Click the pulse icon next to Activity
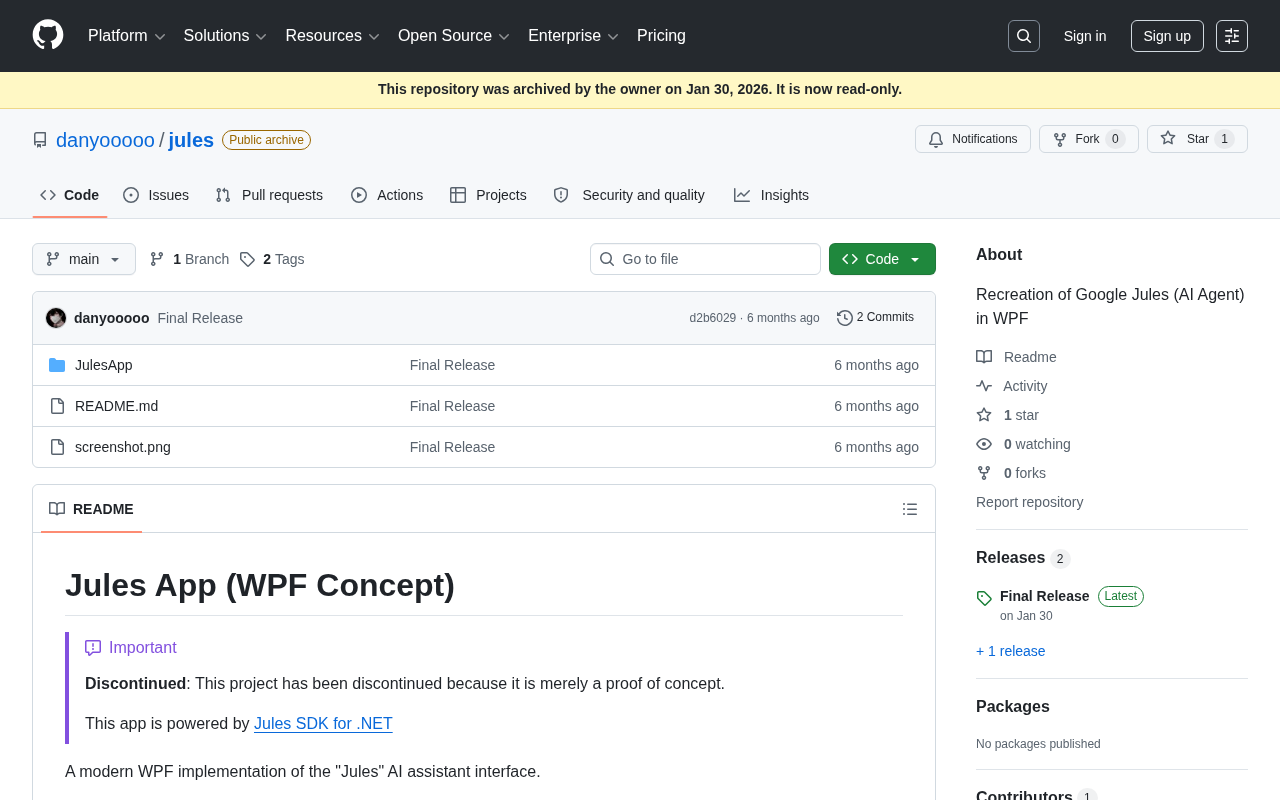 [x=984, y=386]
